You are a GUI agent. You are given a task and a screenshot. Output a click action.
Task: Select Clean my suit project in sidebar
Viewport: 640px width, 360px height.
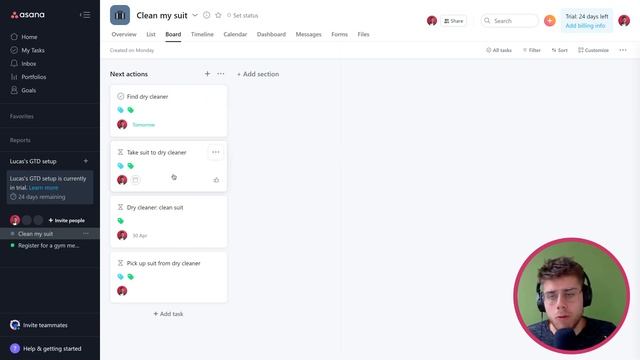click(x=36, y=234)
